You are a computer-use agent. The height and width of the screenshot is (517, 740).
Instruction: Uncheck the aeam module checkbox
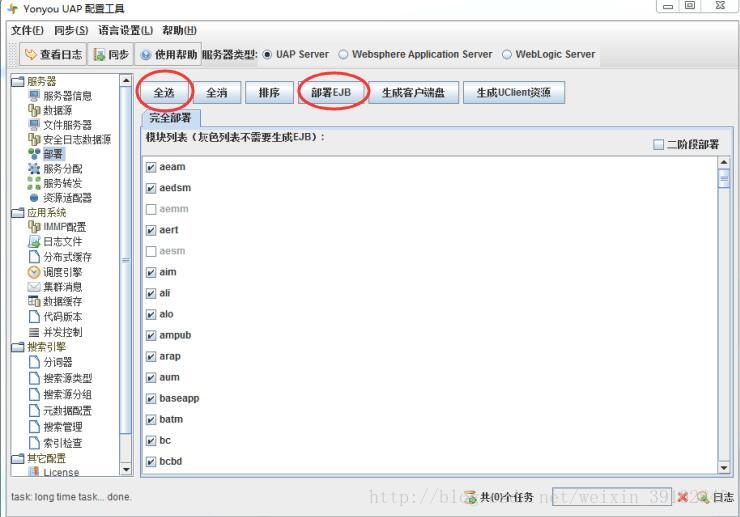[x=151, y=167]
